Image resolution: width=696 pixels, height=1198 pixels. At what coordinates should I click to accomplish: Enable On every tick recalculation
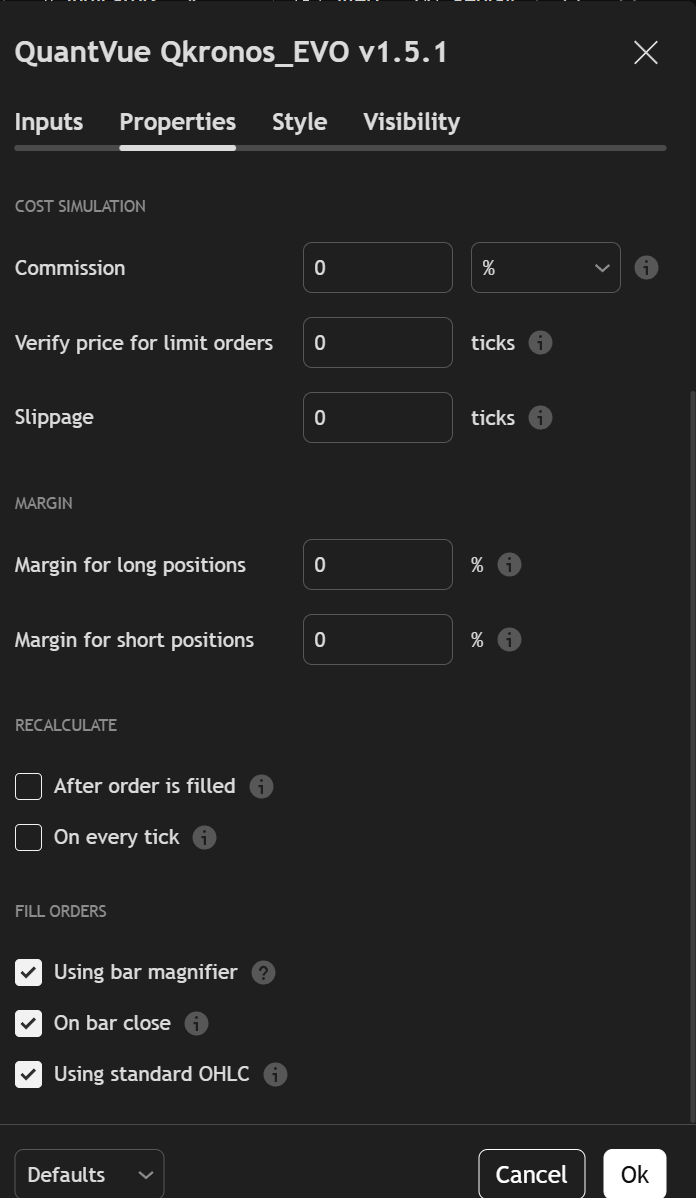point(29,838)
